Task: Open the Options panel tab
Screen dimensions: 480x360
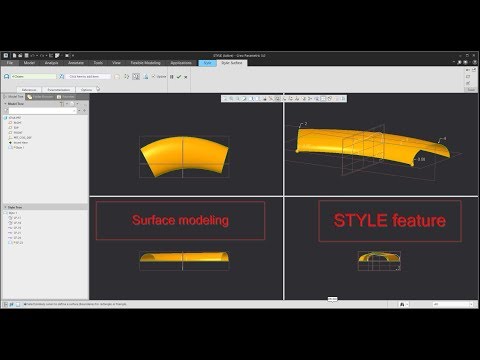Action: click(x=86, y=90)
